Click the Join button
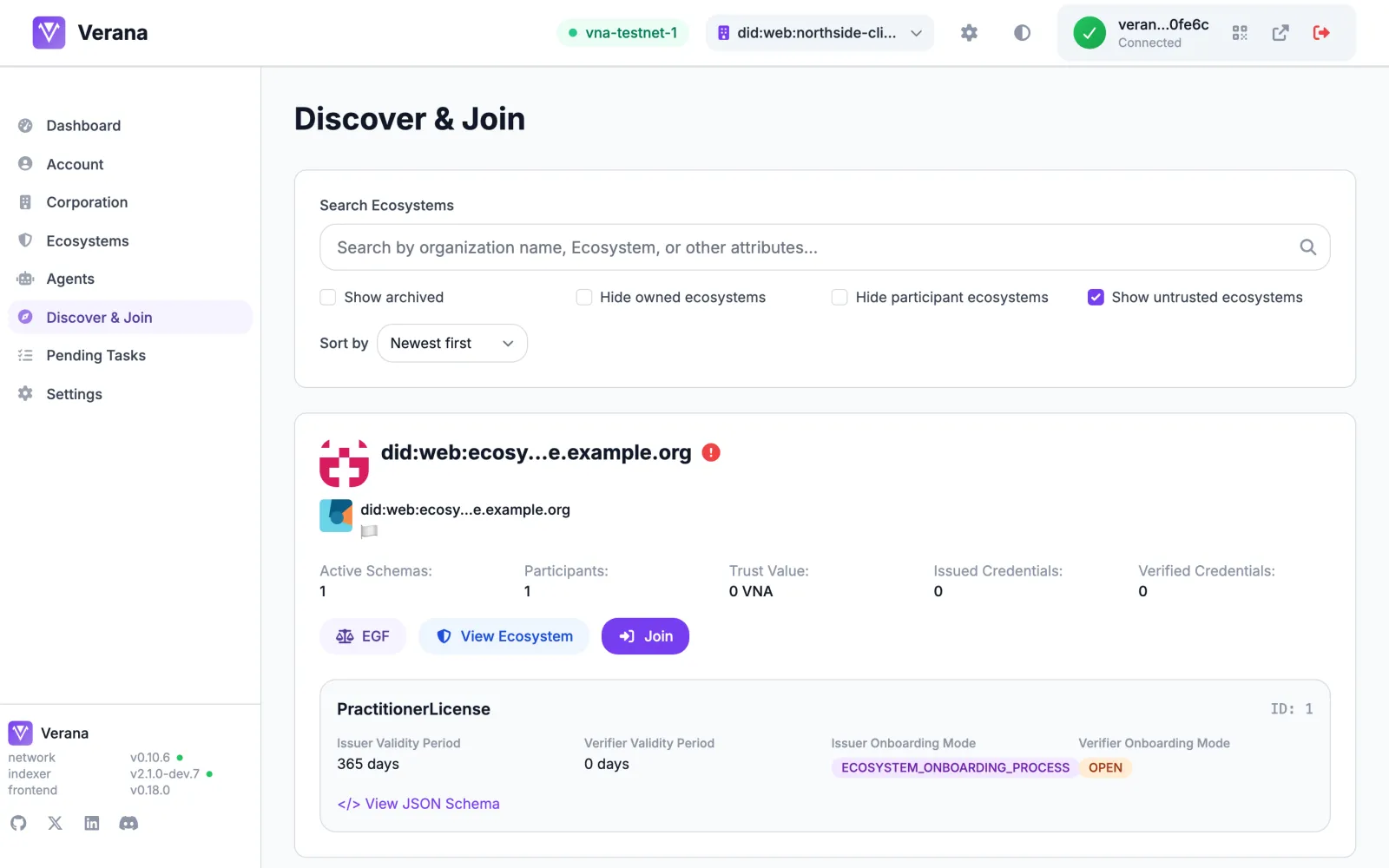This screenshot has height=868, width=1389. click(x=645, y=636)
